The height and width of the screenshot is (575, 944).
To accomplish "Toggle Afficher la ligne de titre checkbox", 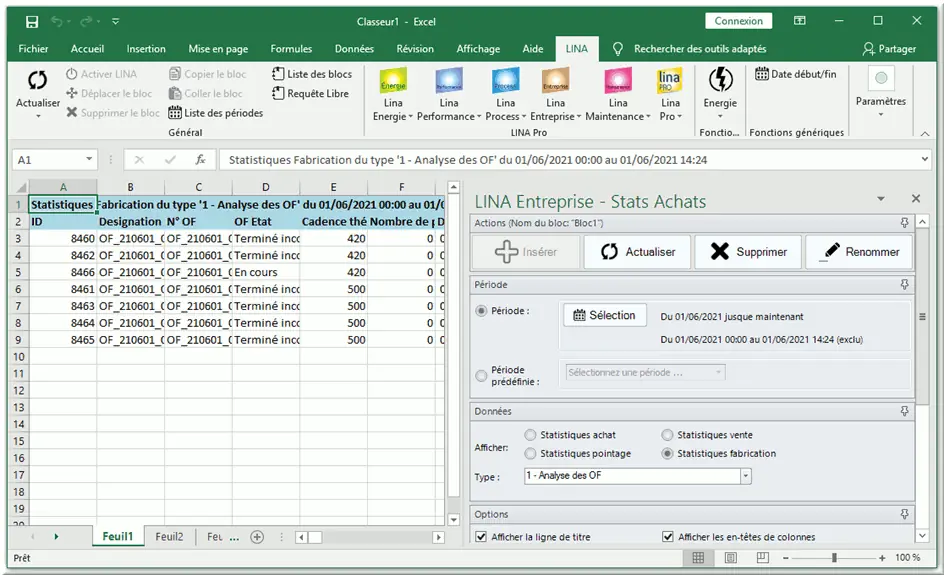I will (481, 536).
